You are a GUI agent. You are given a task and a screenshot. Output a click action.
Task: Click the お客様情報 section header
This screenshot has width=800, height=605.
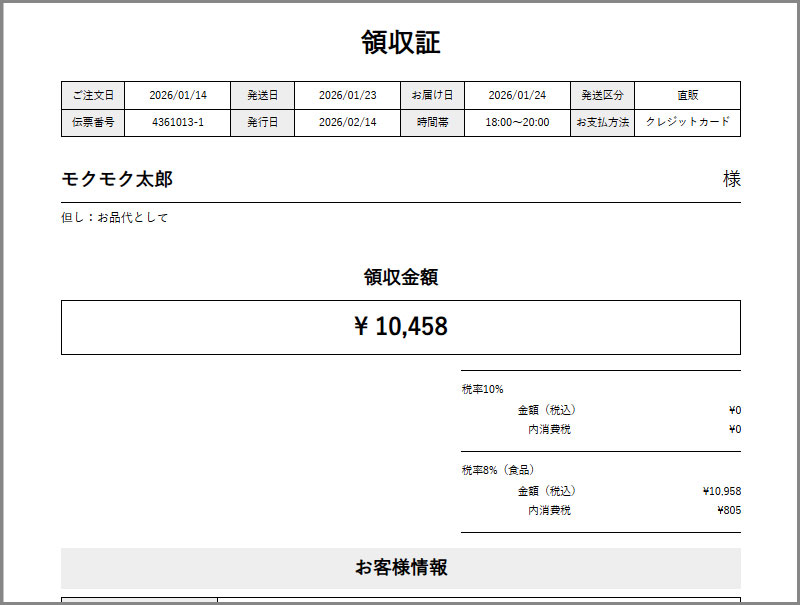tap(400, 567)
